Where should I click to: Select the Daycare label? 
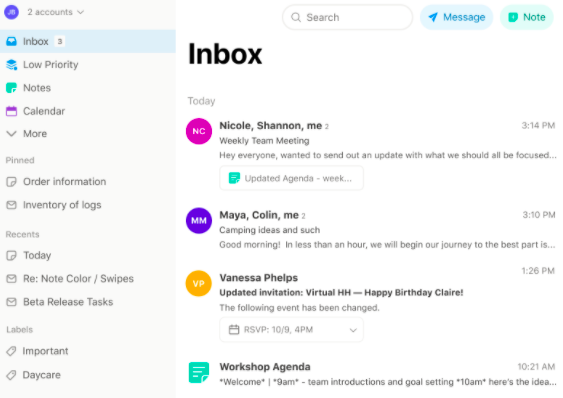[41, 375]
